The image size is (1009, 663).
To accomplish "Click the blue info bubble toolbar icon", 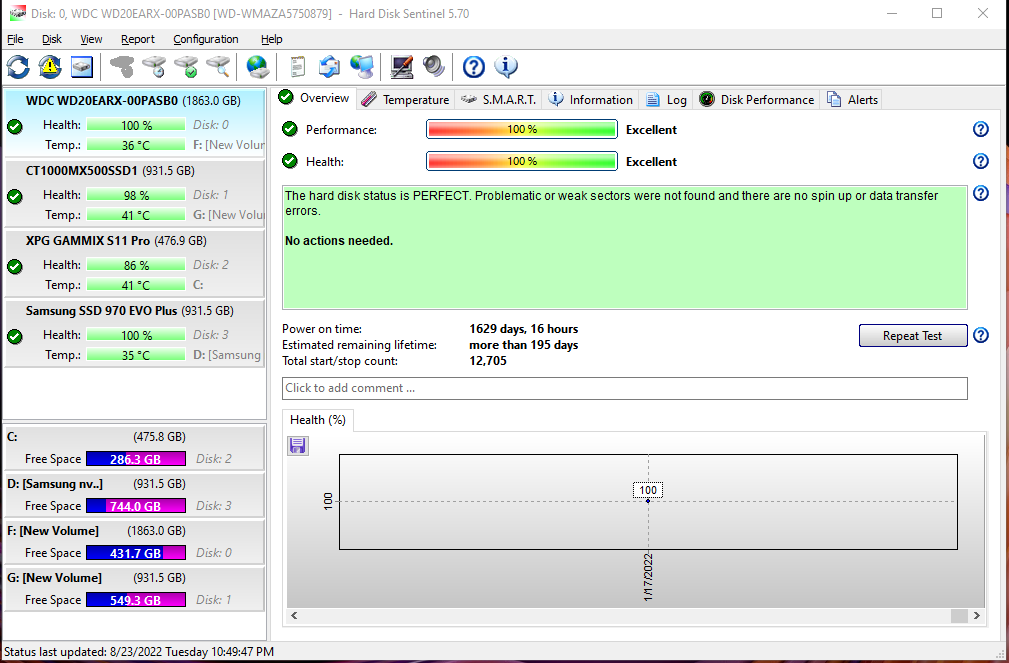I will tap(506, 67).
